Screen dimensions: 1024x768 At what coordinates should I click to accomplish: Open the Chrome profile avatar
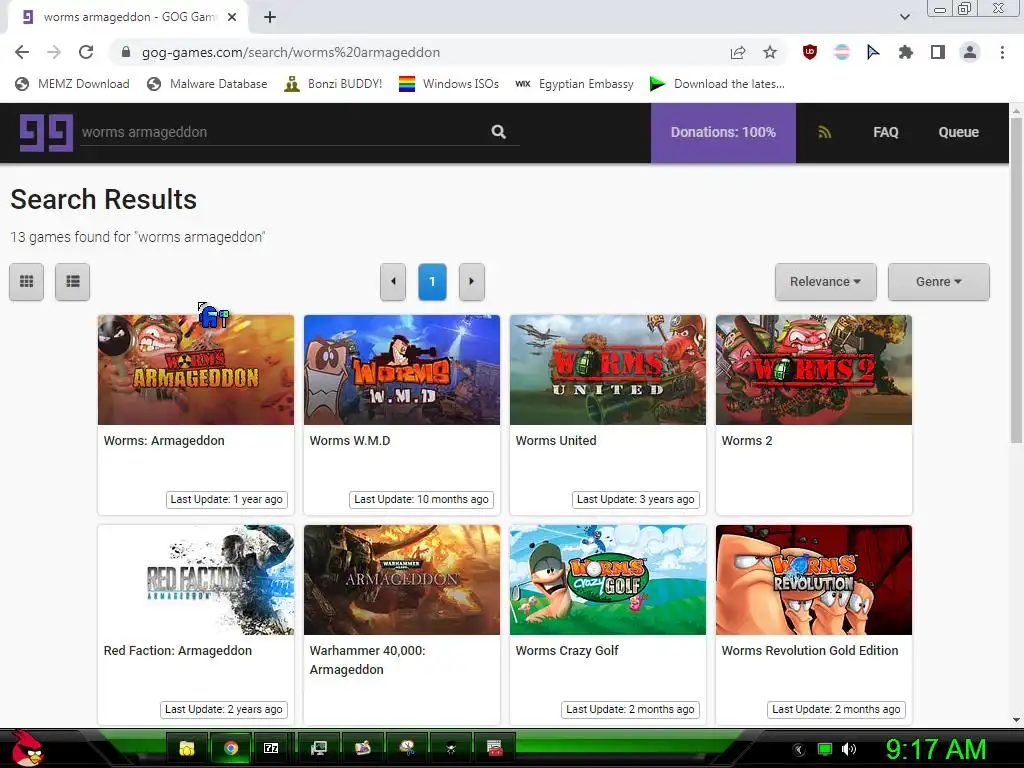point(970,52)
